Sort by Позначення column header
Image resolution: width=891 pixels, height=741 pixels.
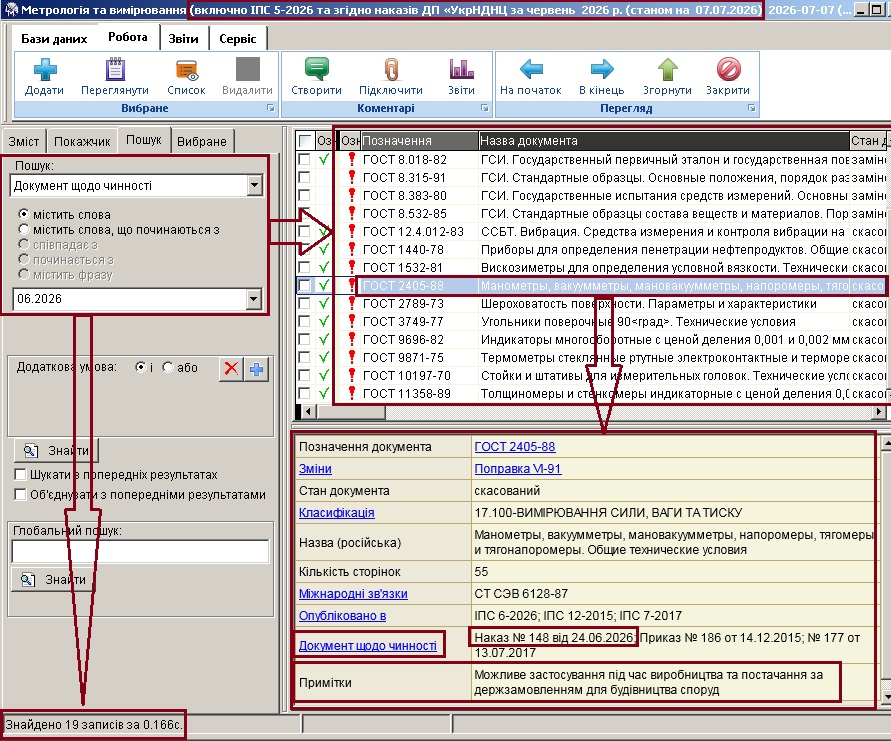point(419,140)
